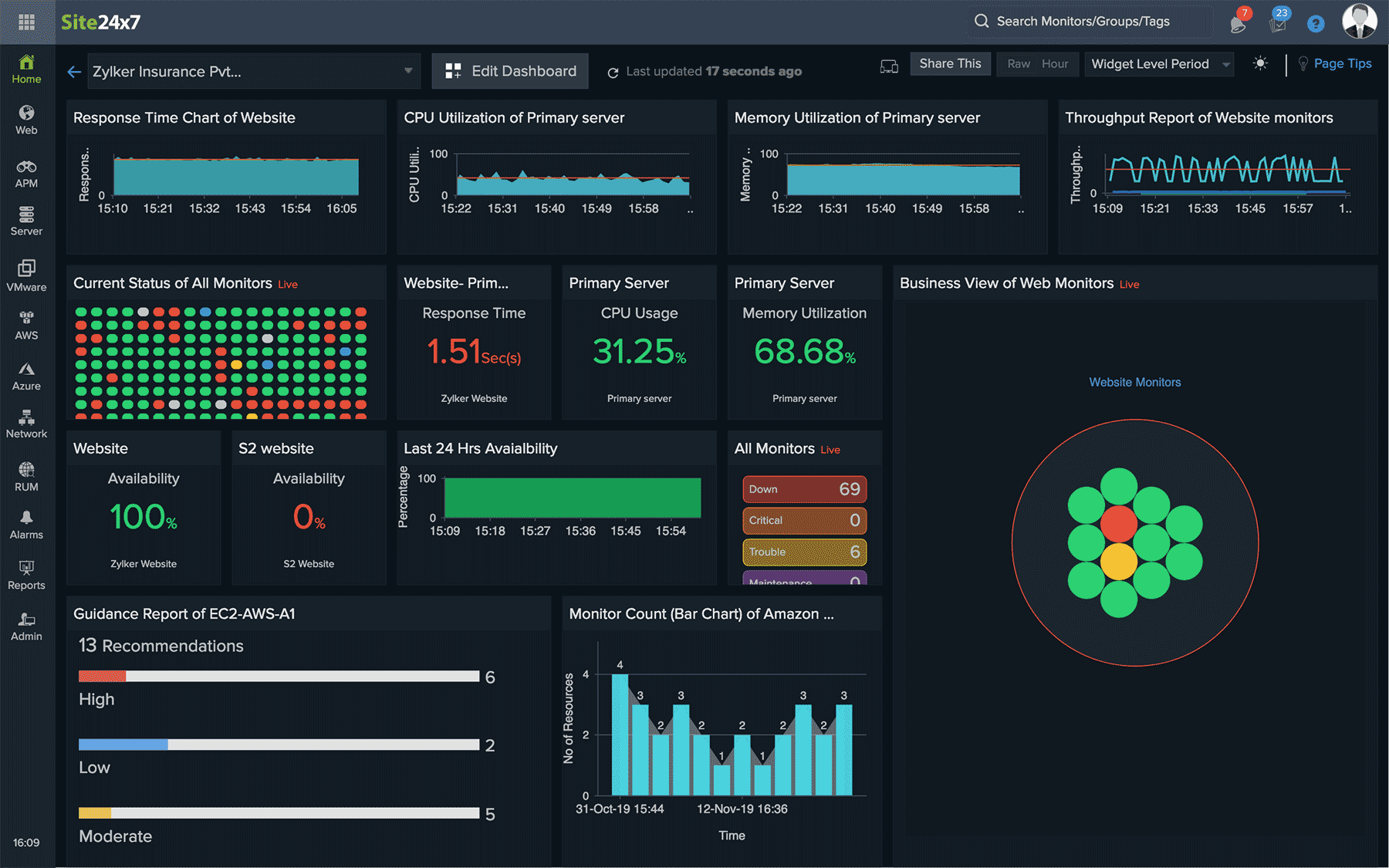
Task: Click the Moderate recommendations progress bar
Action: (x=279, y=813)
